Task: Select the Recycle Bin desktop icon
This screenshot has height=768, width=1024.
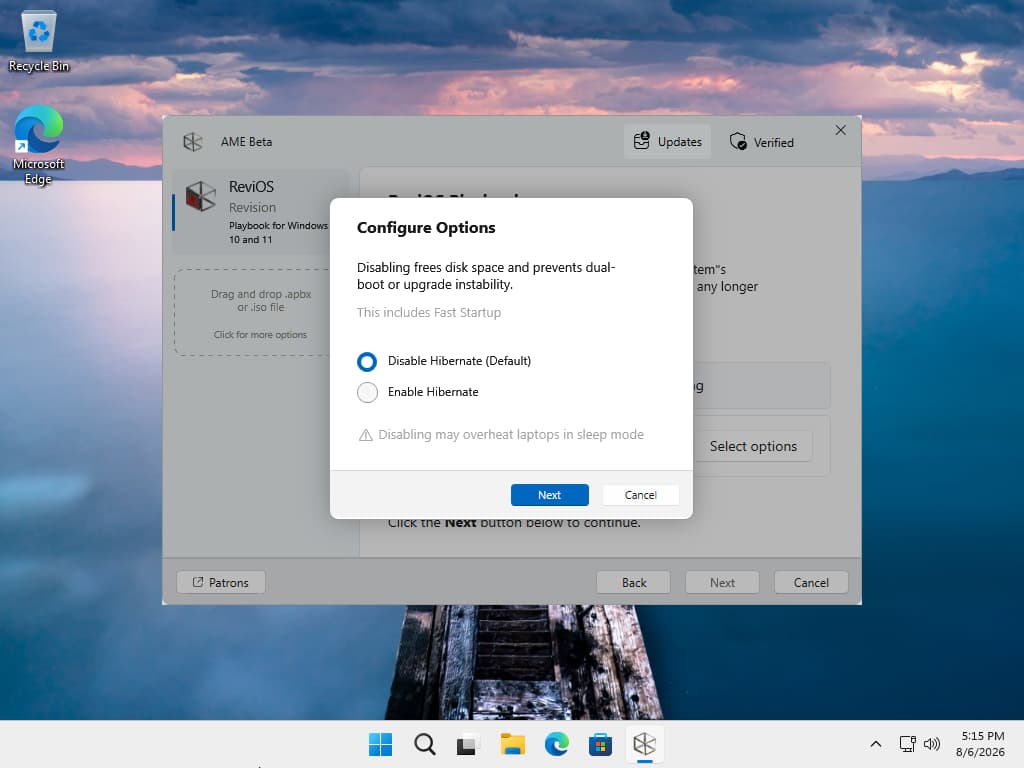Action: point(39,40)
